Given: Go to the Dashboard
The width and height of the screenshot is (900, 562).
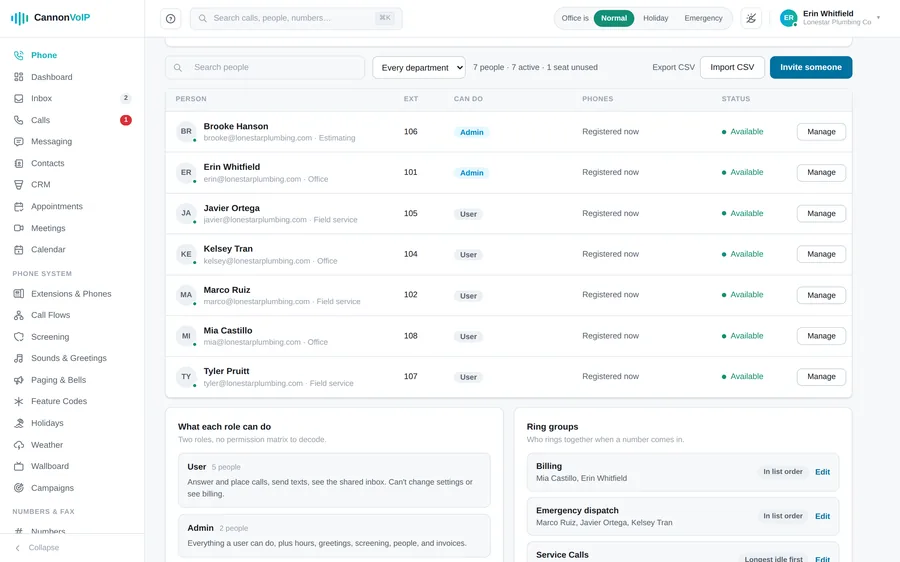Looking at the screenshot, I should [52, 77].
